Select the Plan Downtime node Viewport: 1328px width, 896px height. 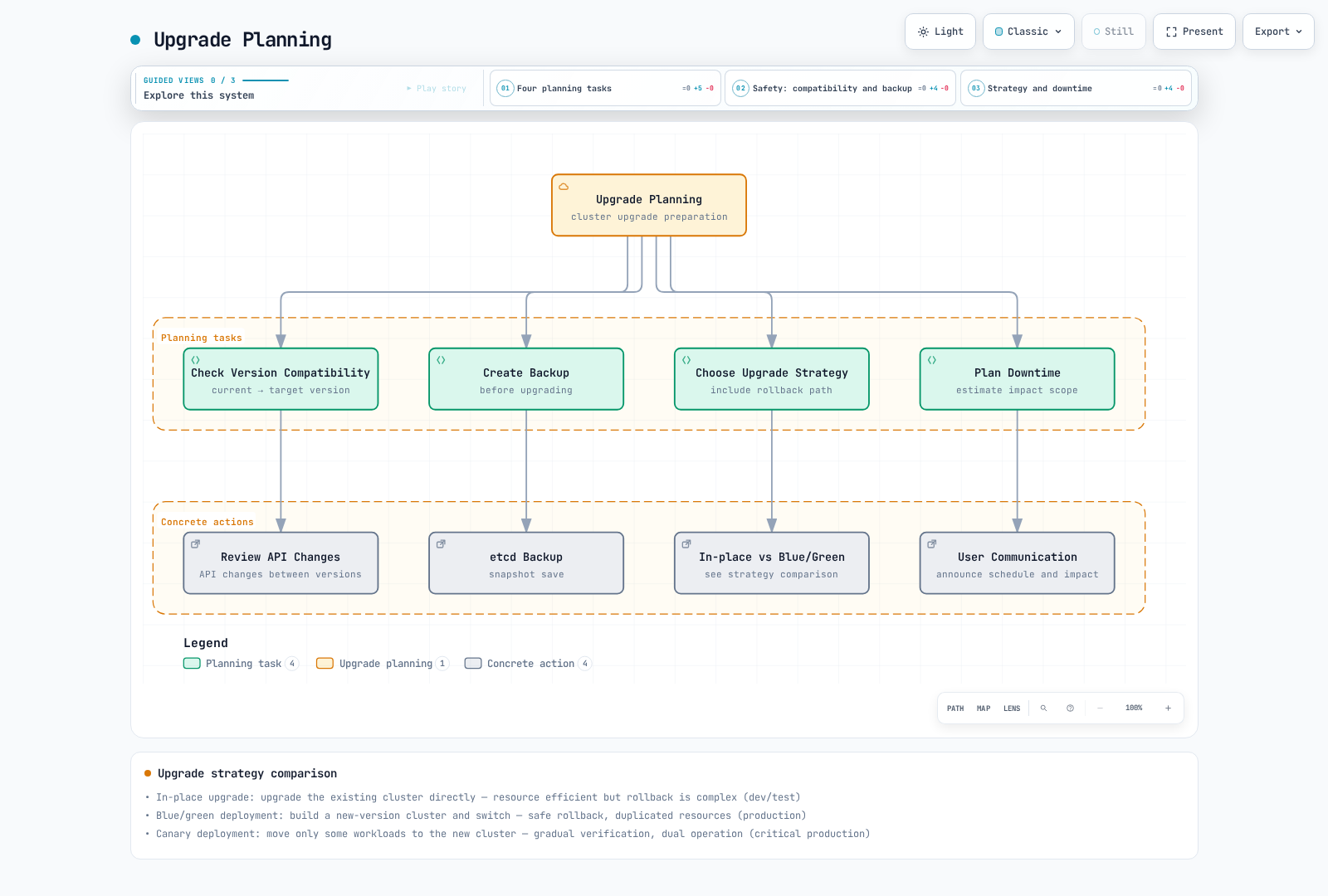[1018, 379]
